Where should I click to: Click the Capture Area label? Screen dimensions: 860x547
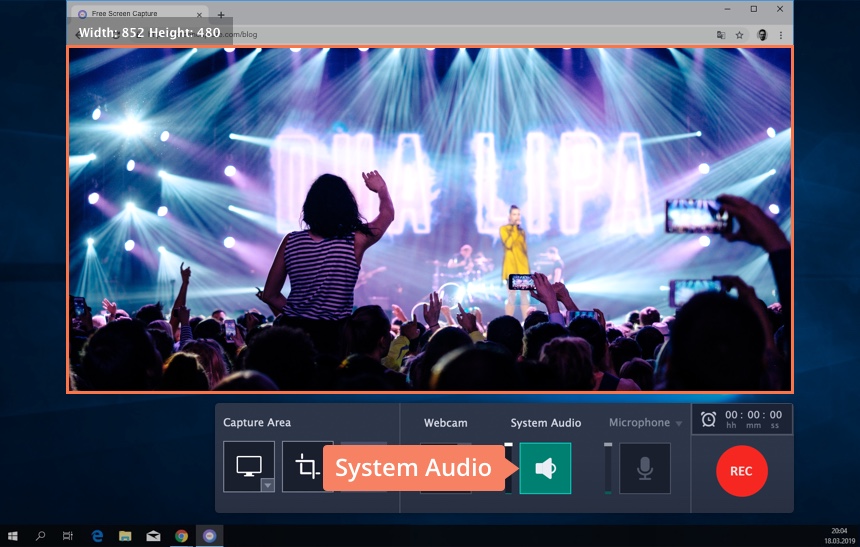[257, 422]
